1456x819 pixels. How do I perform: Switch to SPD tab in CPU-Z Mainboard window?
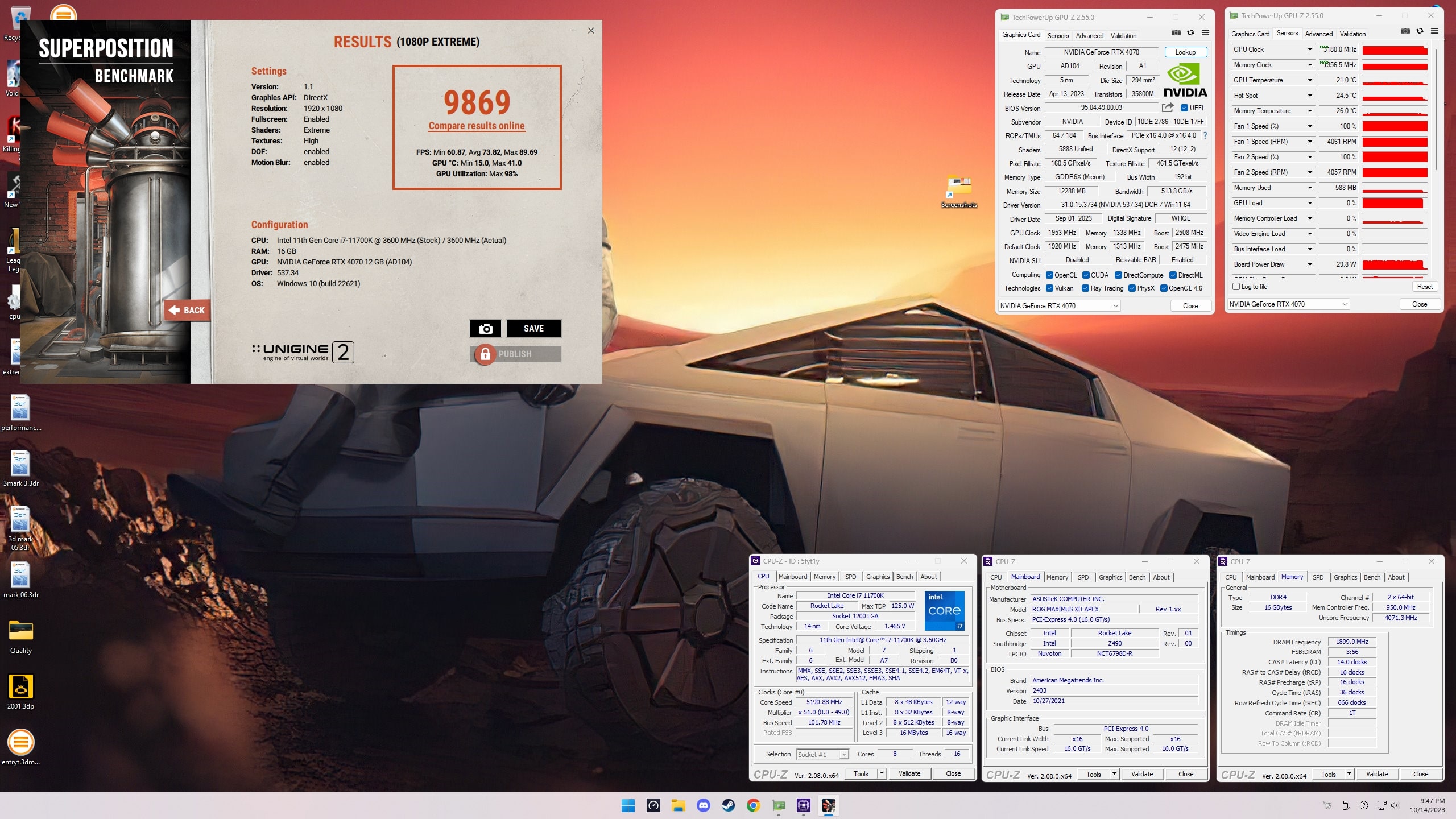[x=1083, y=577]
